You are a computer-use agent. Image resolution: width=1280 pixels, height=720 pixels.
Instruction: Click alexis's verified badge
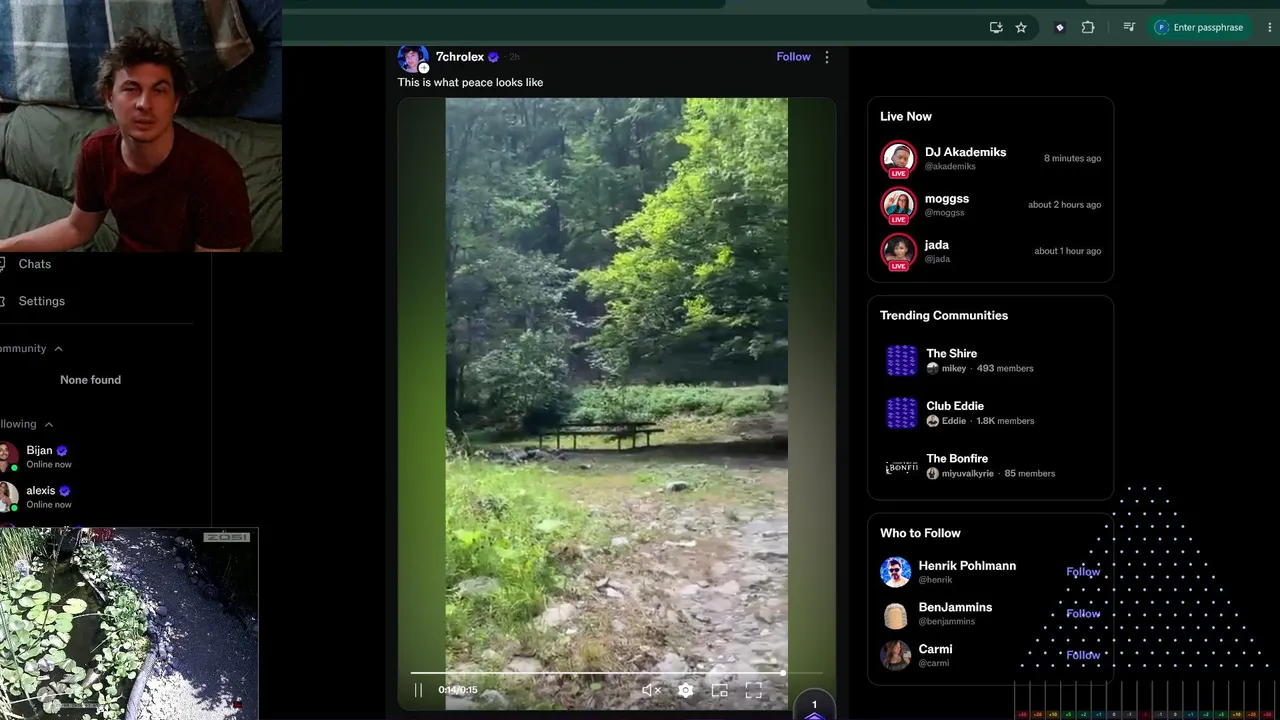(65, 491)
